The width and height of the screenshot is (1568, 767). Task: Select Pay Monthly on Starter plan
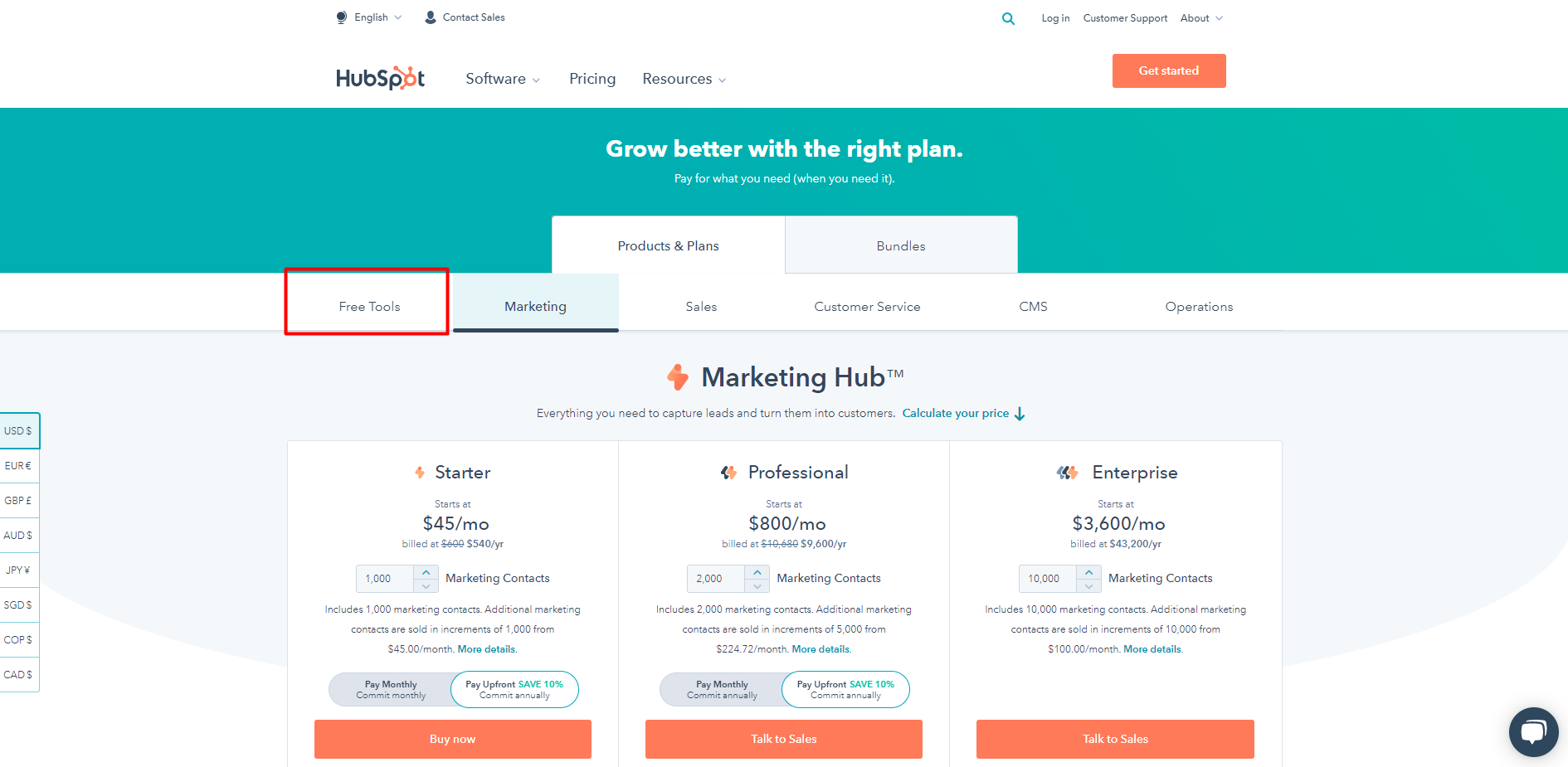pyautogui.click(x=391, y=690)
